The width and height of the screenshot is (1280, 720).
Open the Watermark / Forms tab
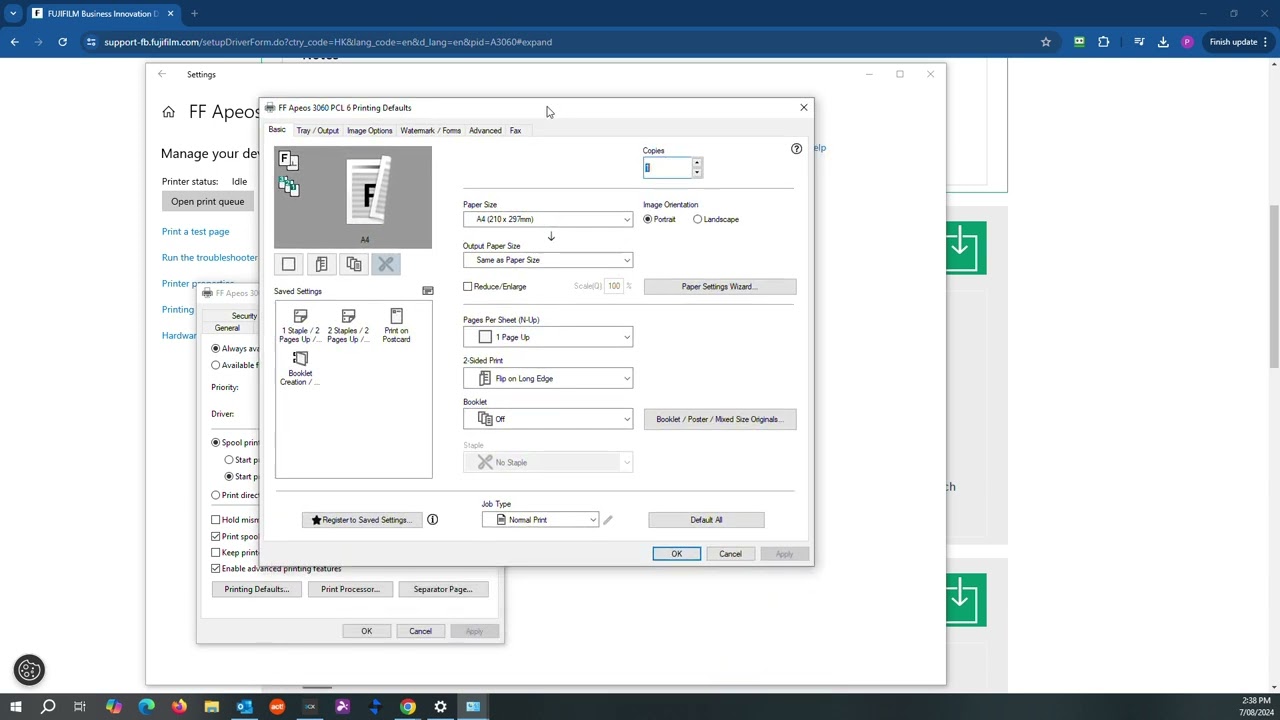click(x=430, y=131)
